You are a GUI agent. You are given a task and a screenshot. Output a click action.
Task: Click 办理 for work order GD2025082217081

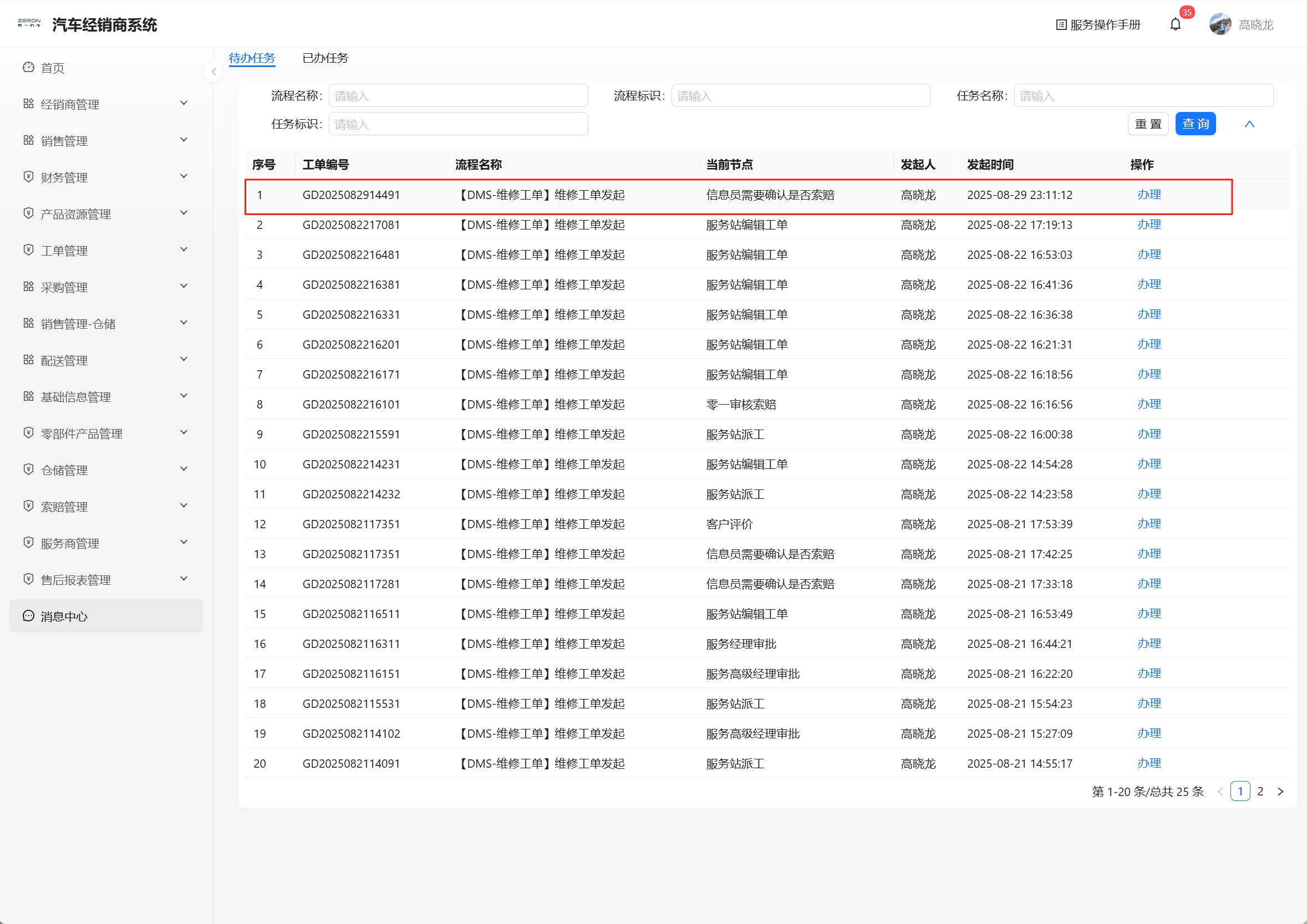tap(1149, 224)
